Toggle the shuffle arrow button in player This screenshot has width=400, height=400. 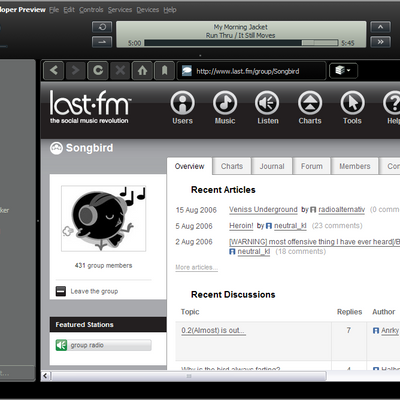pyautogui.click(x=102, y=42)
